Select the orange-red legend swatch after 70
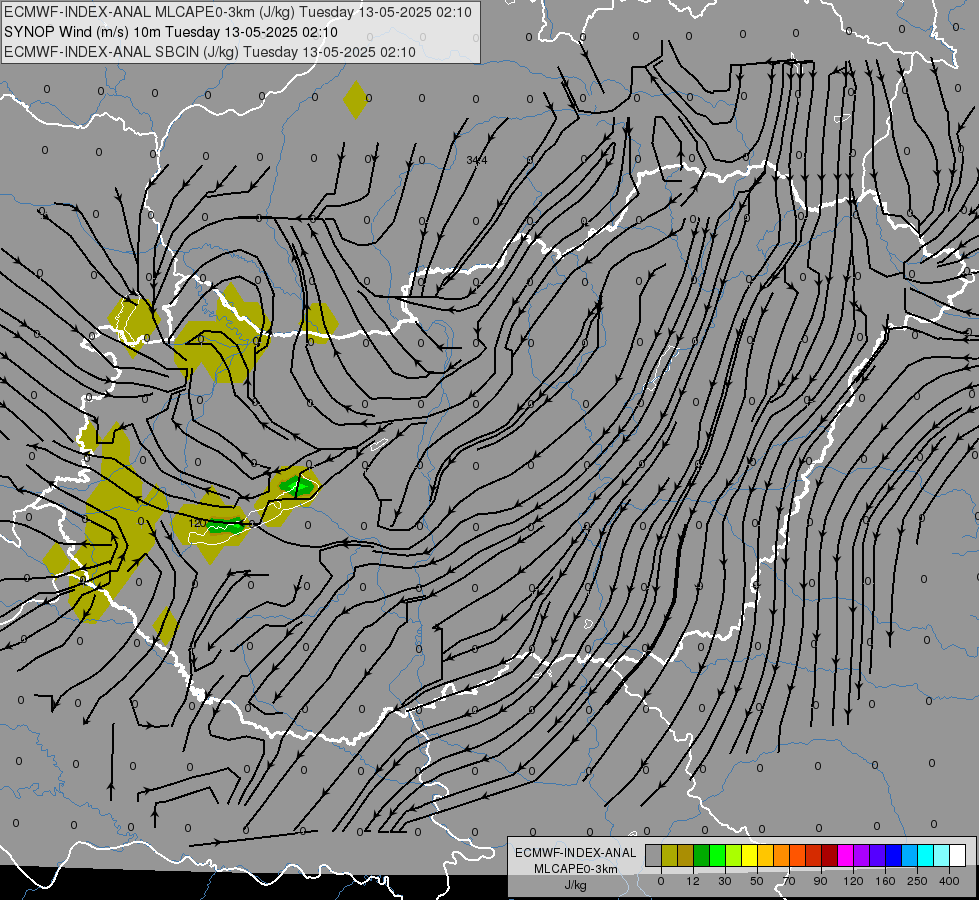The image size is (979, 900). pos(798,855)
